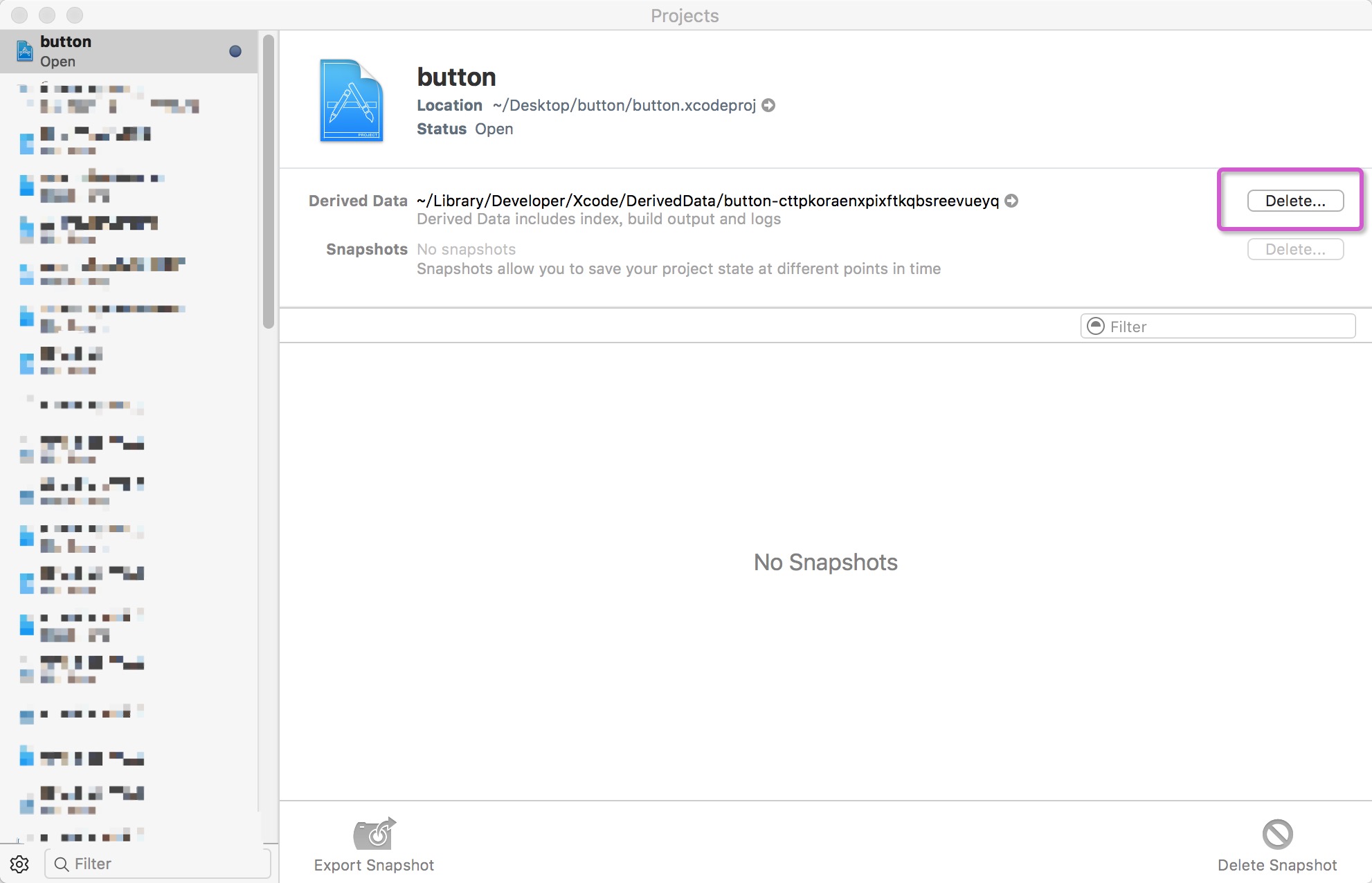Click the open-status dot beside button
Screen dimensions: 1372x883
click(x=235, y=51)
